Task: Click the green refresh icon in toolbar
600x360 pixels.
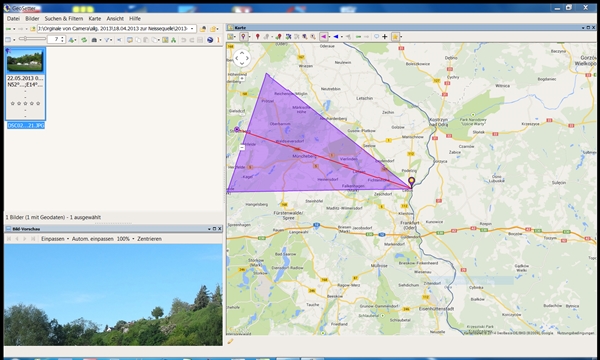Action: pos(84,40)
